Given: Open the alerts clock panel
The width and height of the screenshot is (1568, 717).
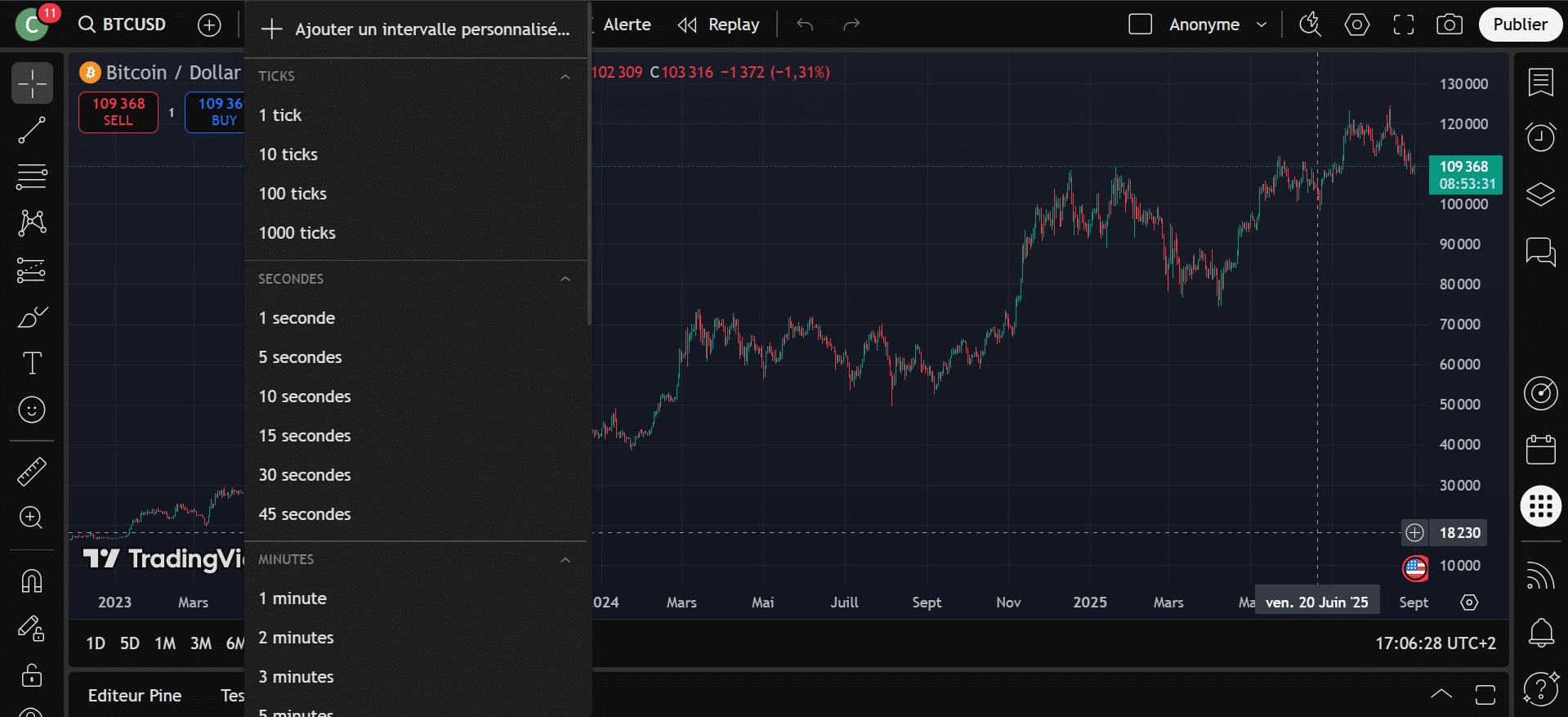Looking at the screenshot, I should 1540,137.
